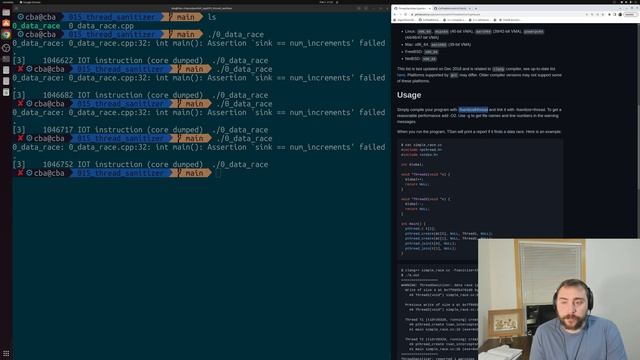Click Activities in the top bar
Image resolution: width=640 pixels, height=360 pixels.
7,2
